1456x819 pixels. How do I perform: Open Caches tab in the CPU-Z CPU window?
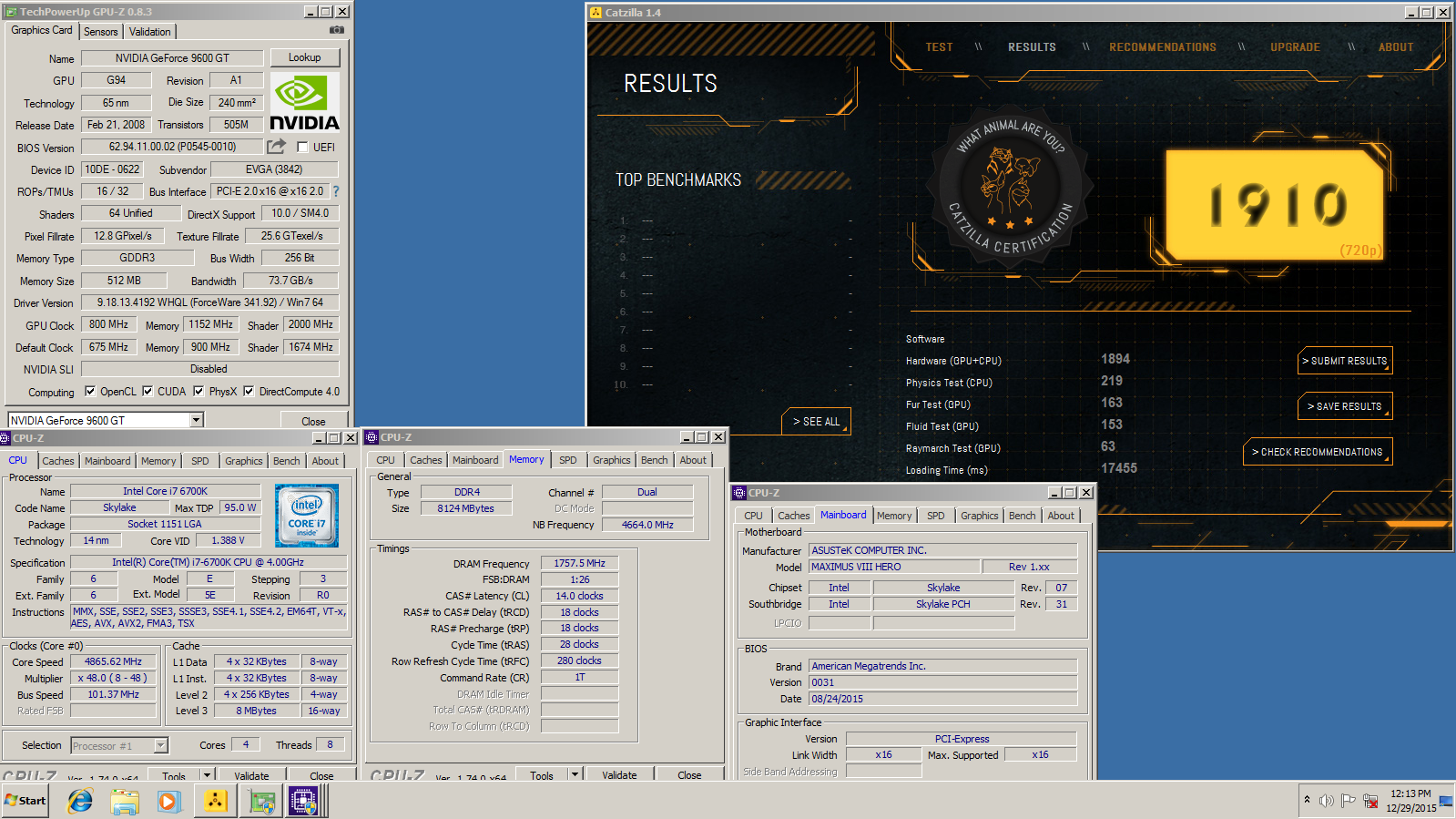pos(58,461)
